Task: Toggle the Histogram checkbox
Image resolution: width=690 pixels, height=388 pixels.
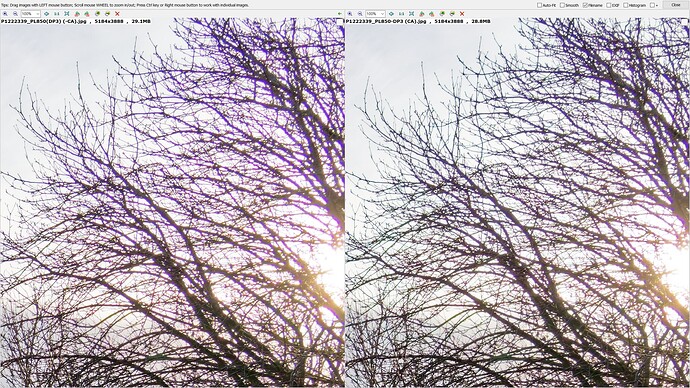Action: 626,5
